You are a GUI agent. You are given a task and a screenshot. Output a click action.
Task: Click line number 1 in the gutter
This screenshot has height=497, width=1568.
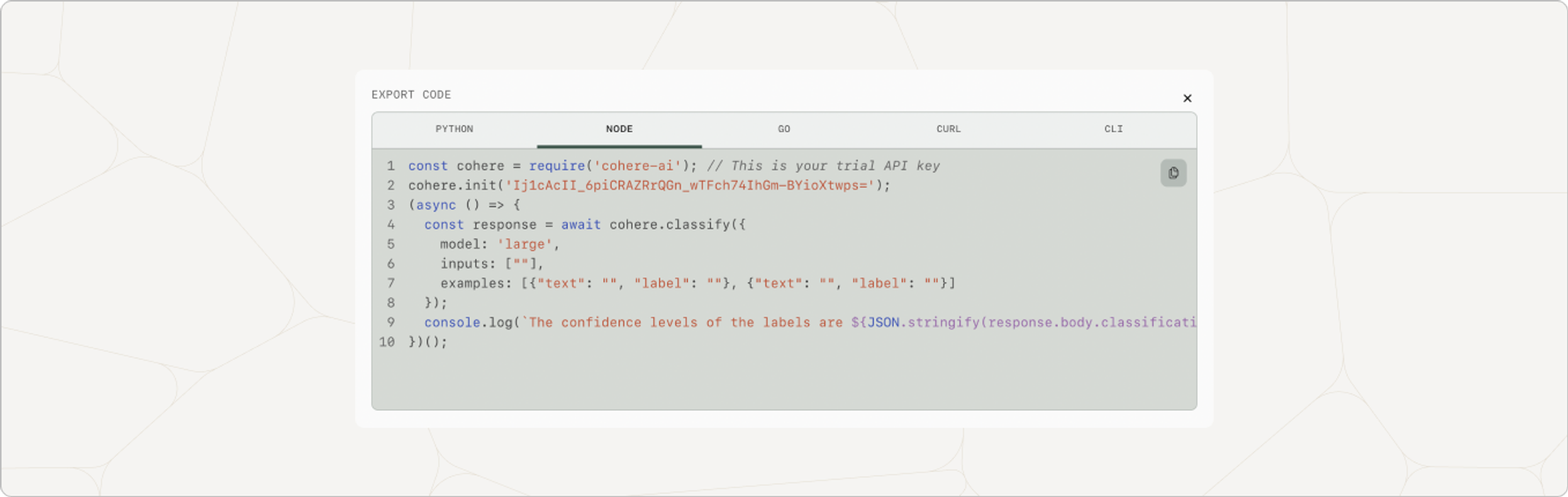tap(390, 166)
